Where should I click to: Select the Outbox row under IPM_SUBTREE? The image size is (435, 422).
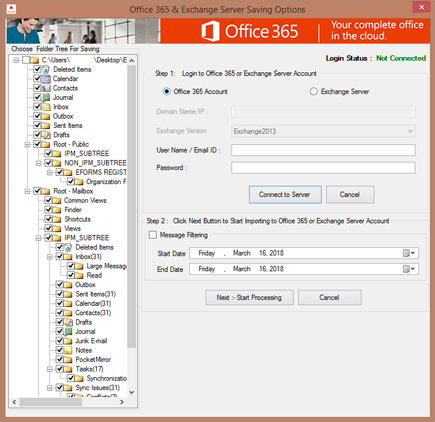click(85, 285)
